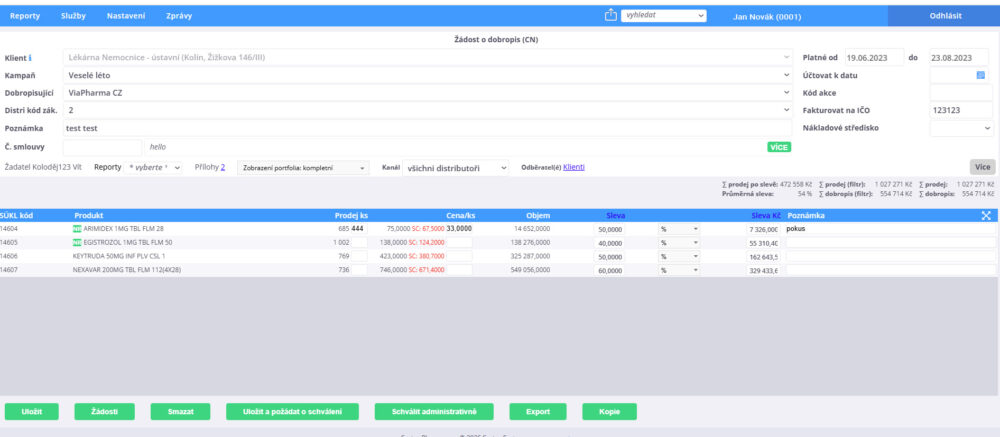Click the info icon next to Klient
1000x437 pixels.
point(30,58)
